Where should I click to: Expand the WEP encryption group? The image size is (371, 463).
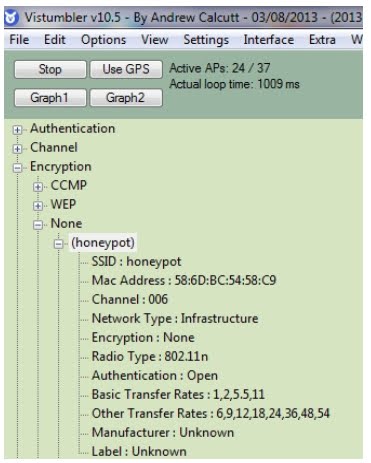38,206
